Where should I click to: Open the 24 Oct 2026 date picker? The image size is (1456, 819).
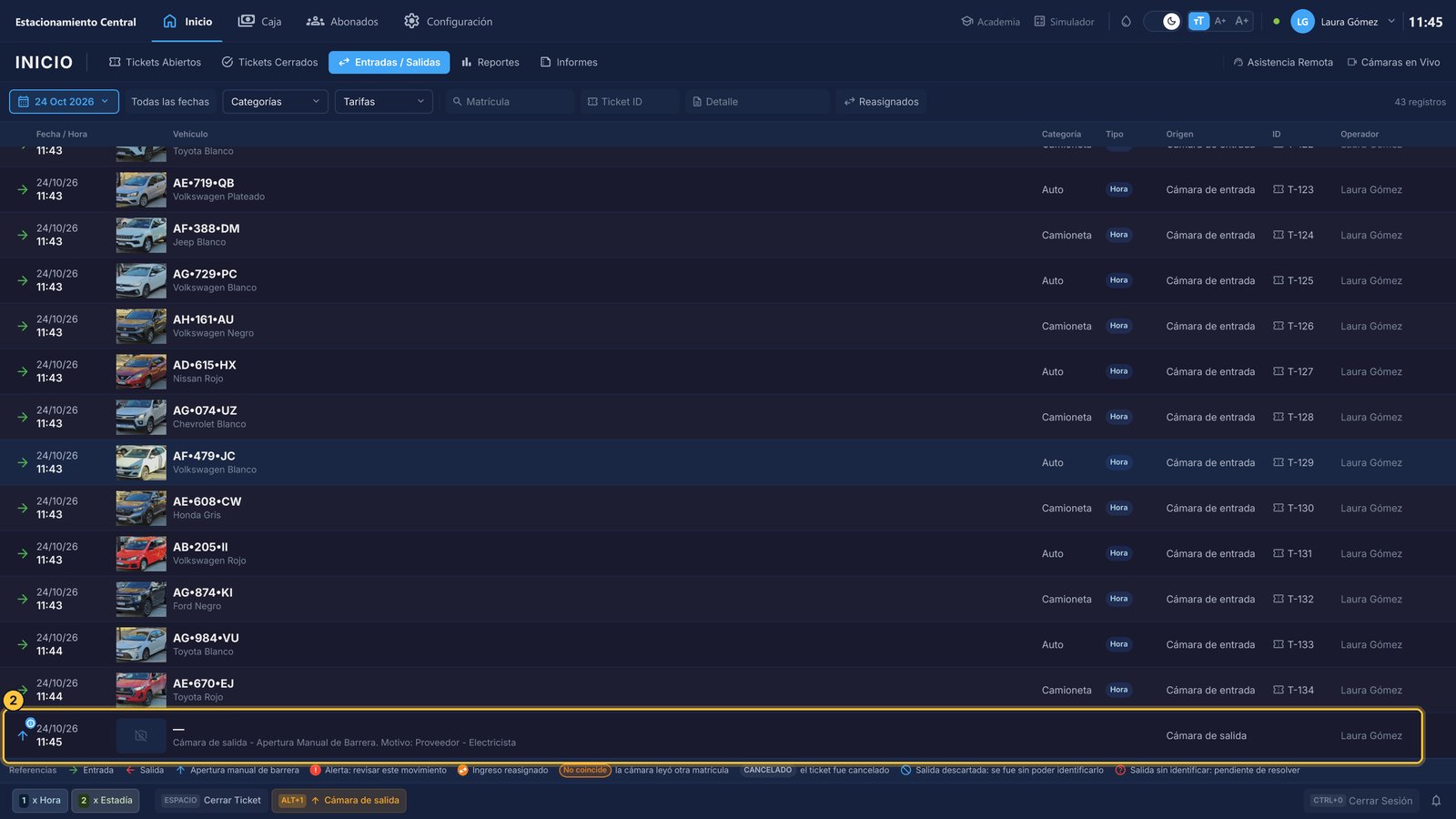click(x=64, y=101)
